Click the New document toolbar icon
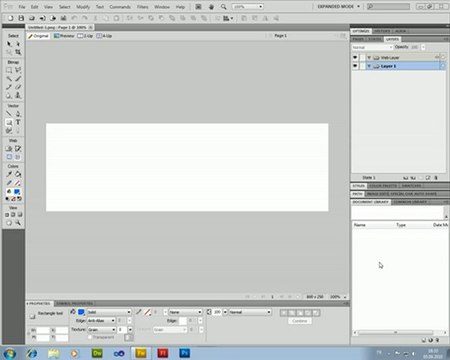Viewport: 450px width, 360px height. [x=10, y=18]
